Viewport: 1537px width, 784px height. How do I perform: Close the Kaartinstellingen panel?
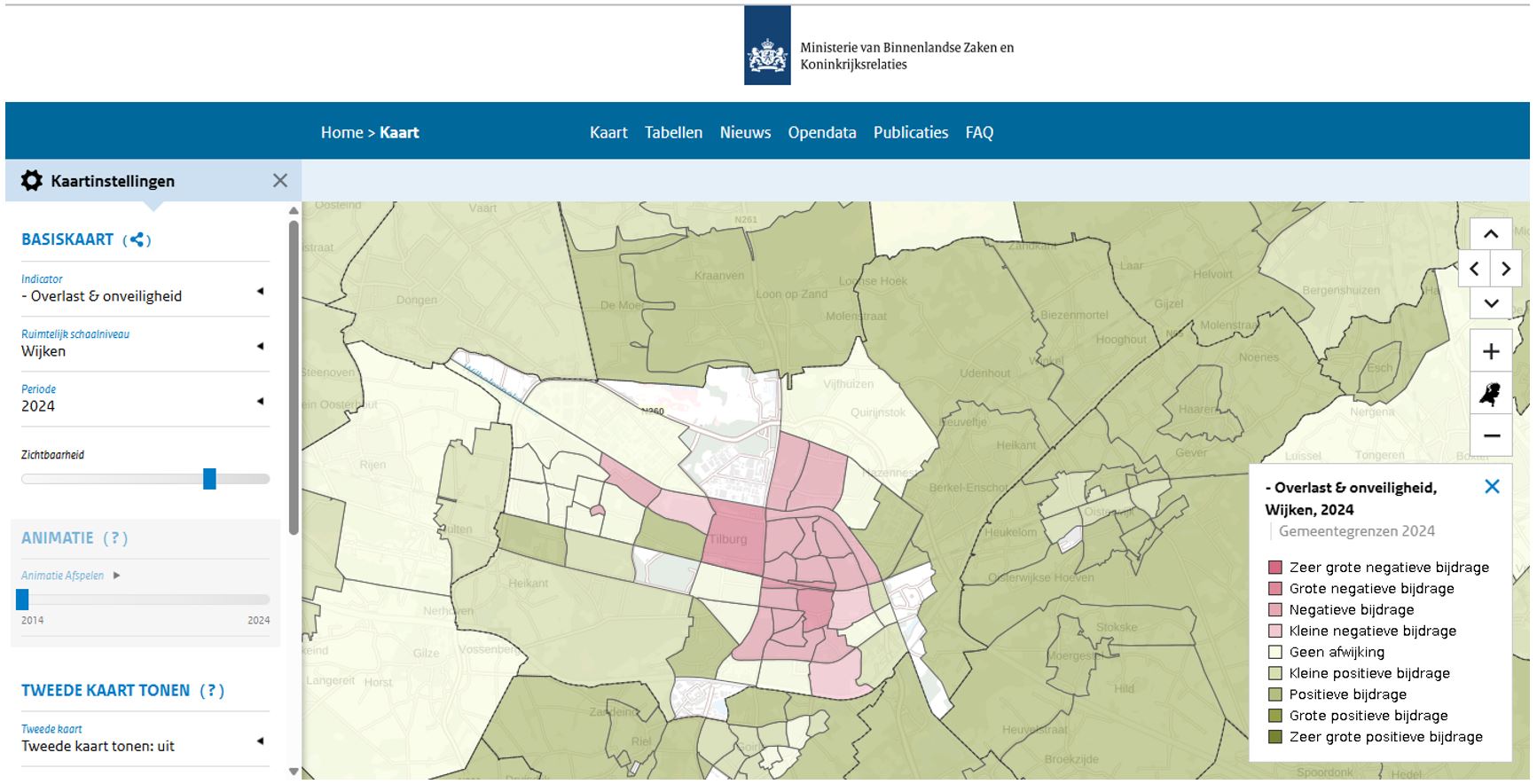[280, 181]
